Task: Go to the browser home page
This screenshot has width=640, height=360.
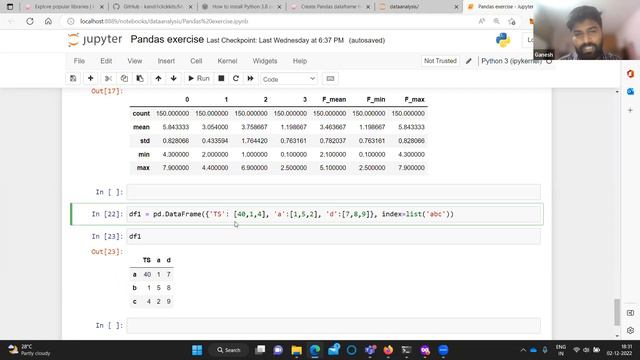Action: 48,21
